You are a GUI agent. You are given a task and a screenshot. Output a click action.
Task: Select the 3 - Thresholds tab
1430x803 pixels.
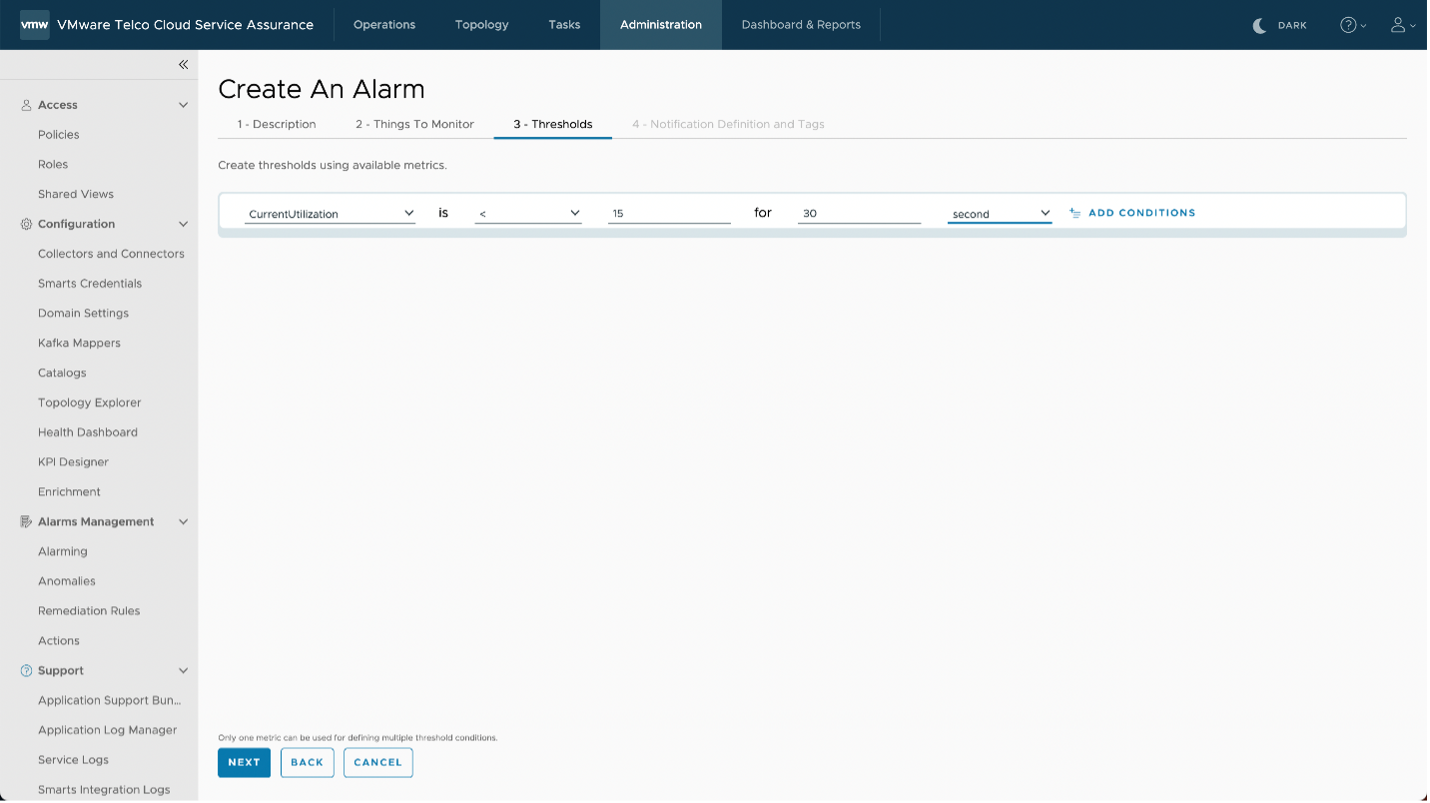click(x=553, y=124)
